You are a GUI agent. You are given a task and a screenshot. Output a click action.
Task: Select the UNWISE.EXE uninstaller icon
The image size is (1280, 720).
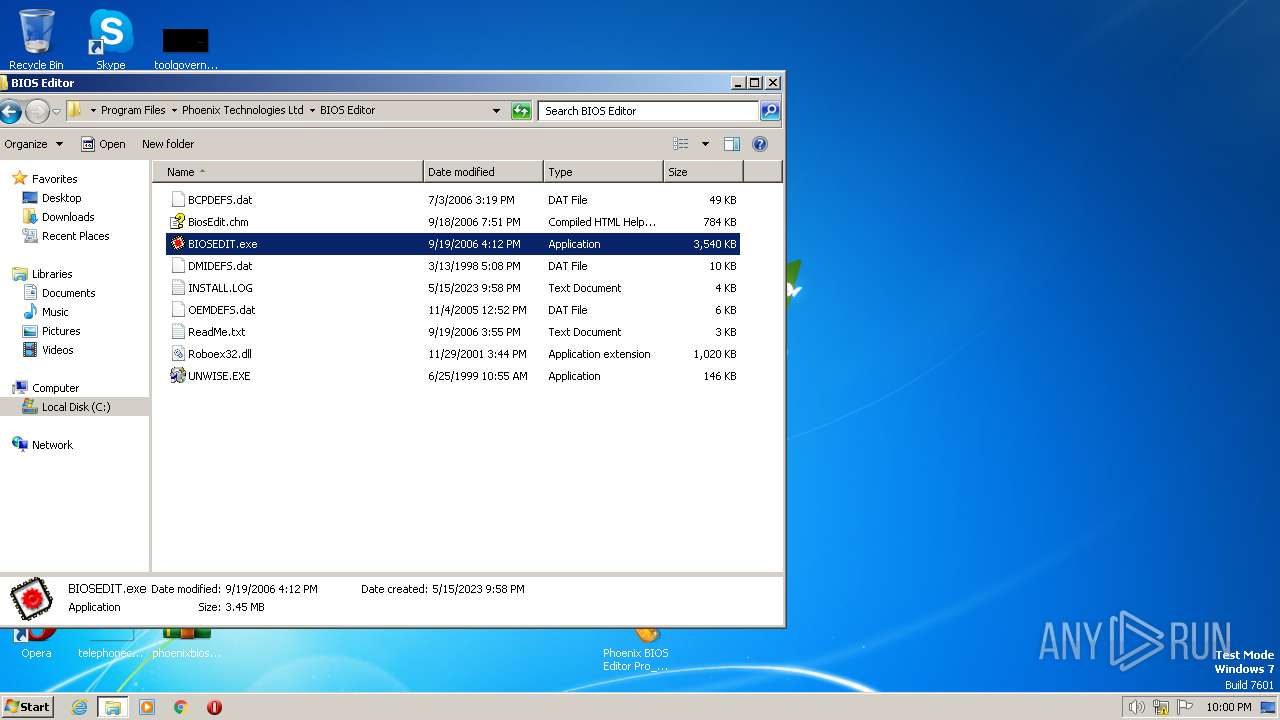(178, 376)
